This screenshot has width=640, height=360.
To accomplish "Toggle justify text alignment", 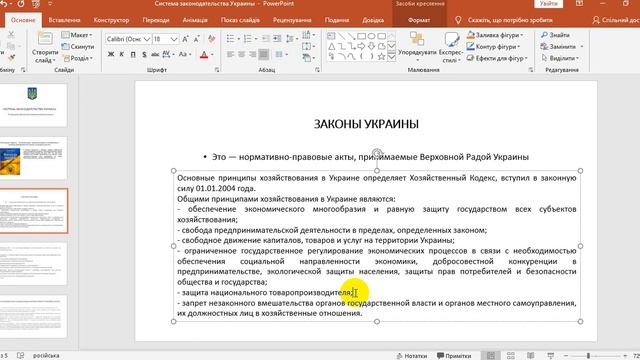I will 264,54.
